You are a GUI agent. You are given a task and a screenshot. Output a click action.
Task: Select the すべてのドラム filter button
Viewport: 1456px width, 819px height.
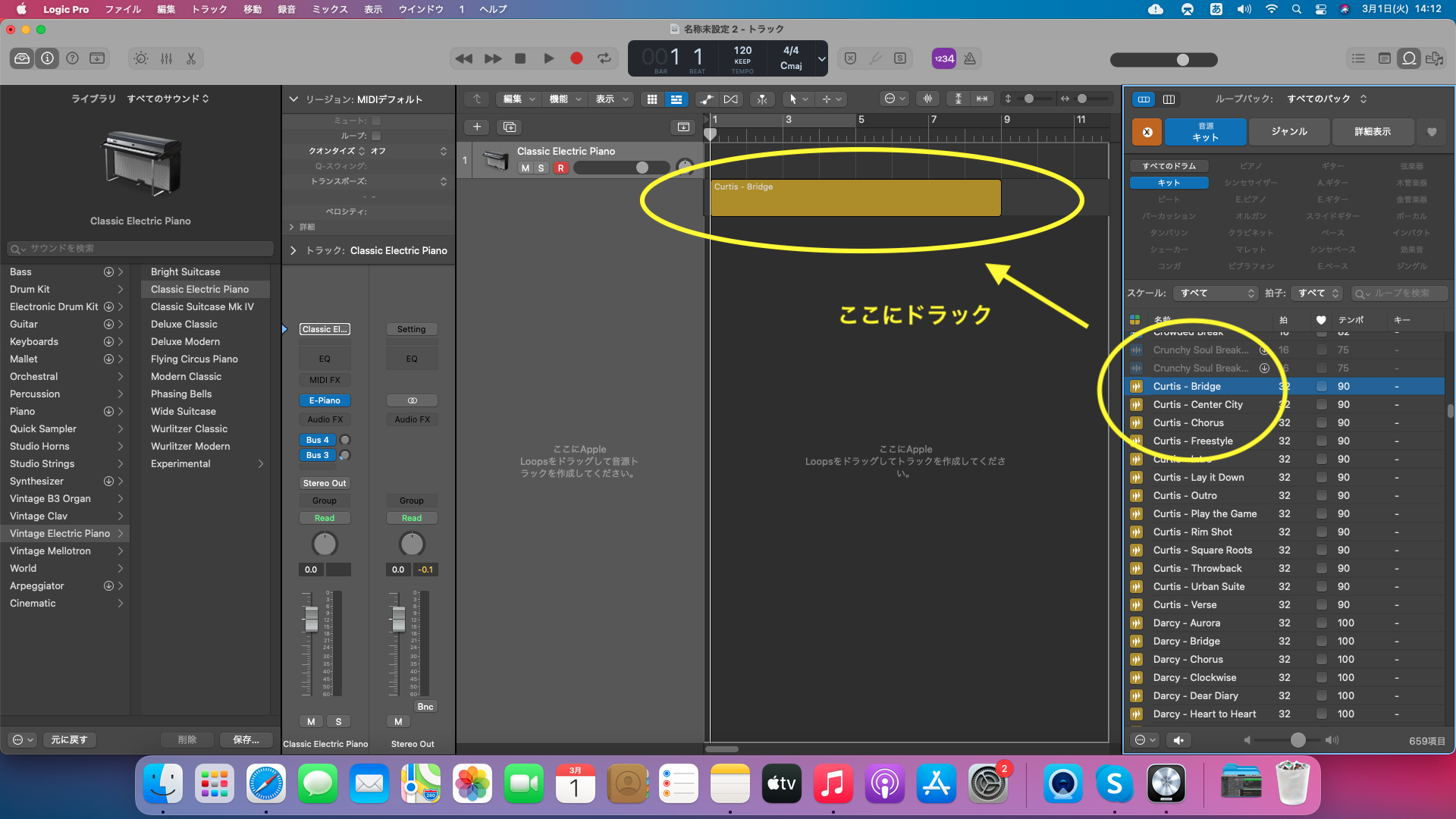[x=1169, y=166]
